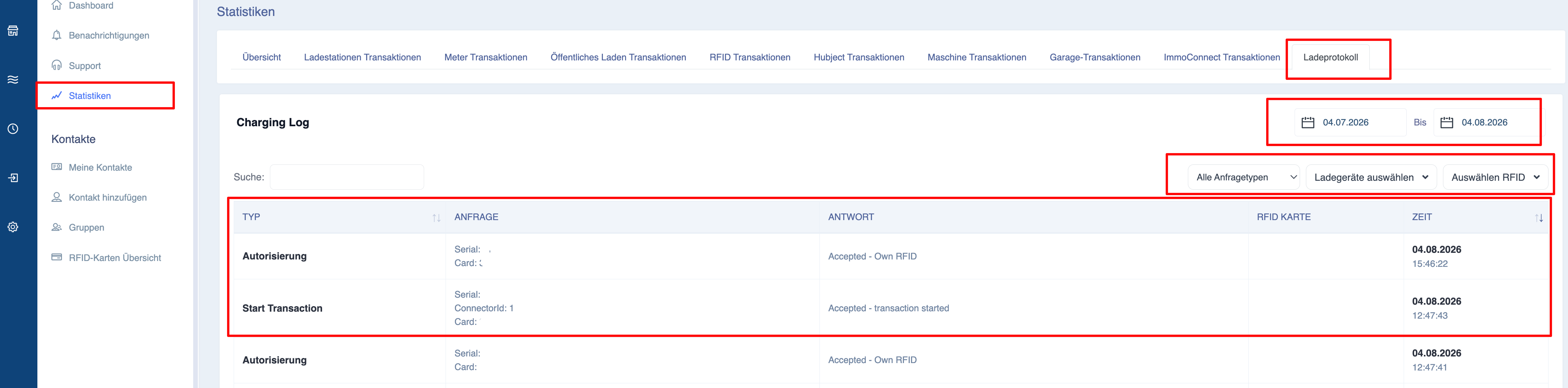This screenshot has height=388, width=1568.
Task: Sort the table by the TYP column arrows
Action: pos(436,217)
